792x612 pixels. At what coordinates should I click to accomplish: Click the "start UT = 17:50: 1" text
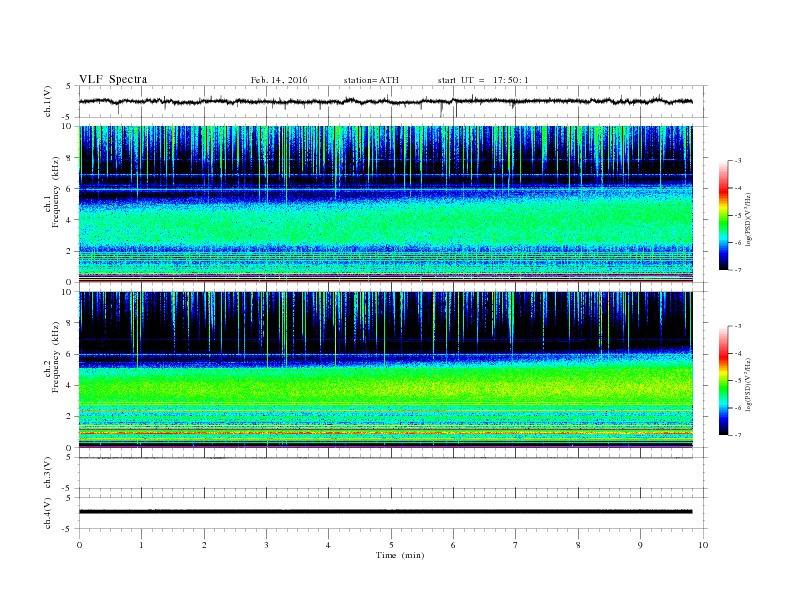pyautogui.click(x=483, y=80)
